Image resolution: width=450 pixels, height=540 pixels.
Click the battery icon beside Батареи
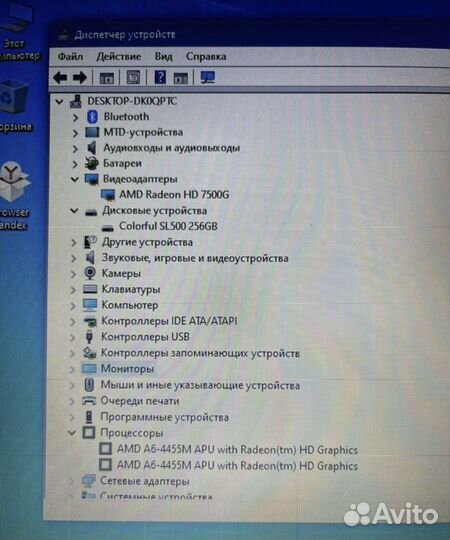click(x=92, y=163)
